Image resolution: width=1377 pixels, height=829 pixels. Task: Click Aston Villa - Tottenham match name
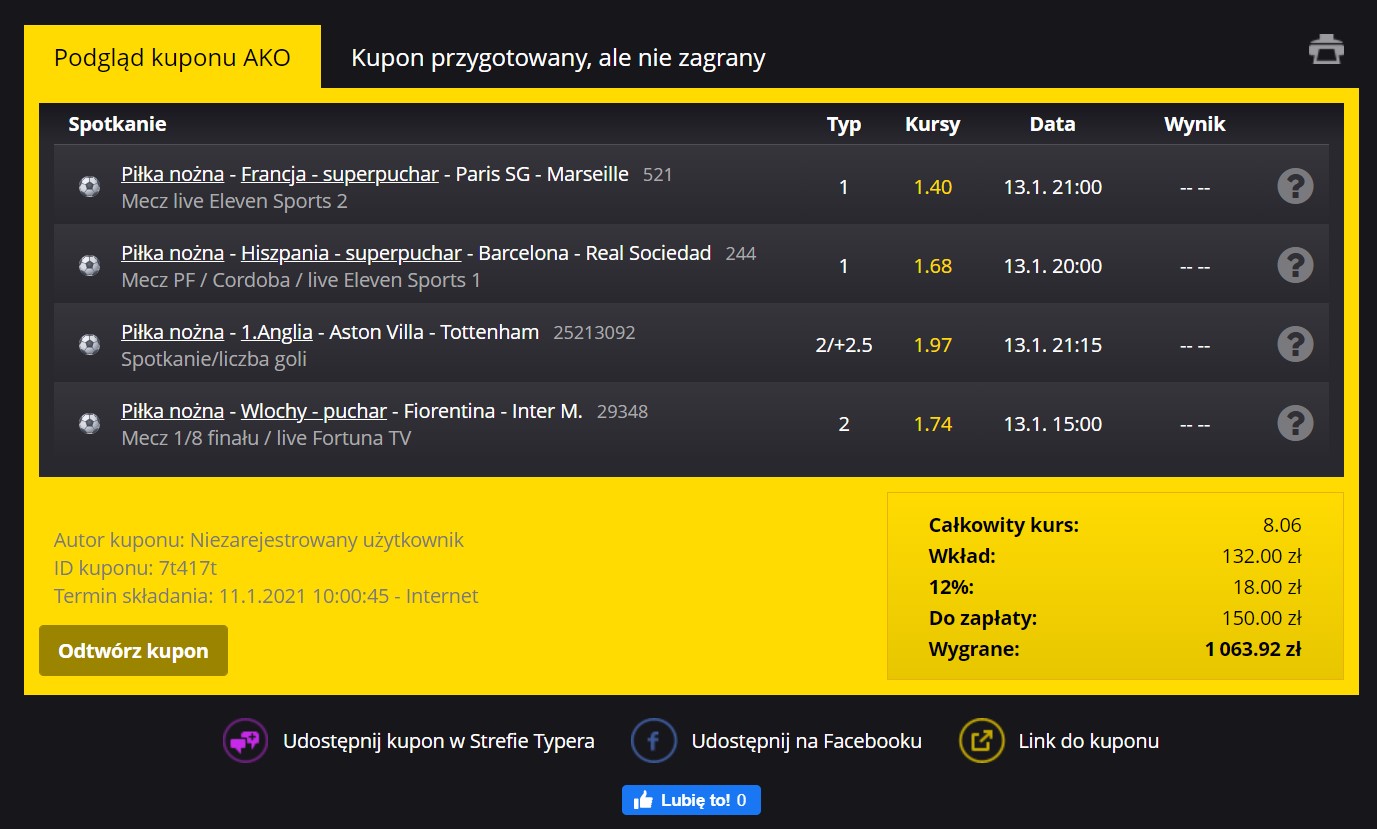pyautogui.click(x=434, y=332)
